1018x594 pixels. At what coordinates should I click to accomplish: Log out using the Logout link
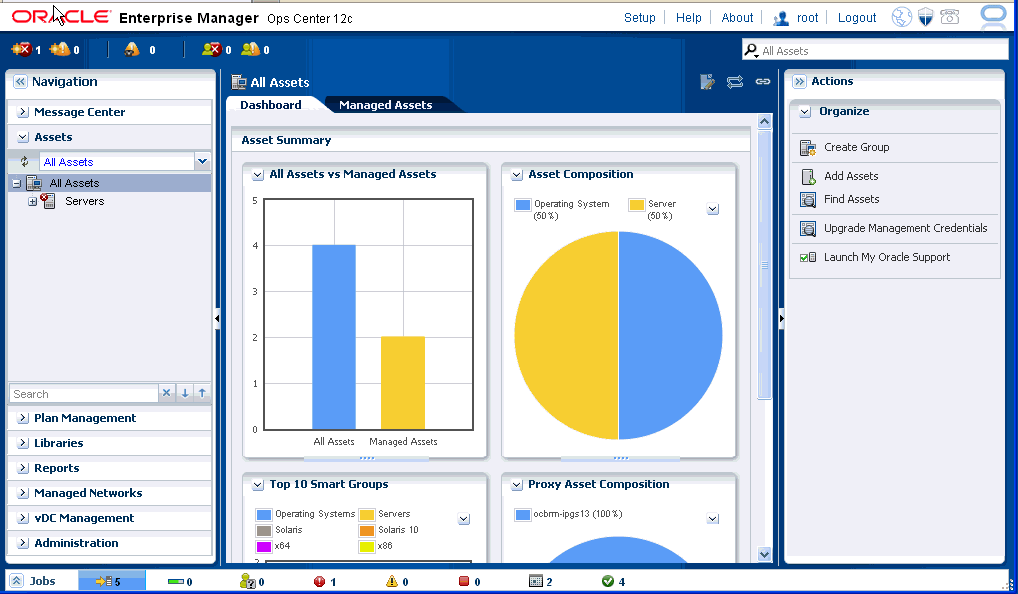856,18
